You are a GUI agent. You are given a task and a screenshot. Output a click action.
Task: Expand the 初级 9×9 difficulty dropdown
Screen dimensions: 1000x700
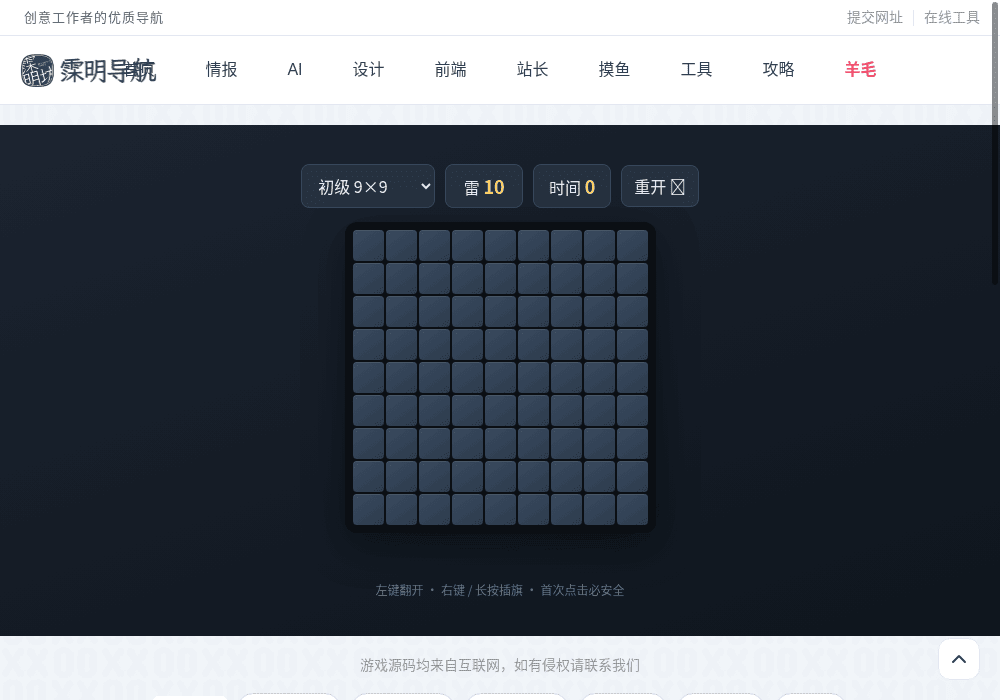(368, 186)
